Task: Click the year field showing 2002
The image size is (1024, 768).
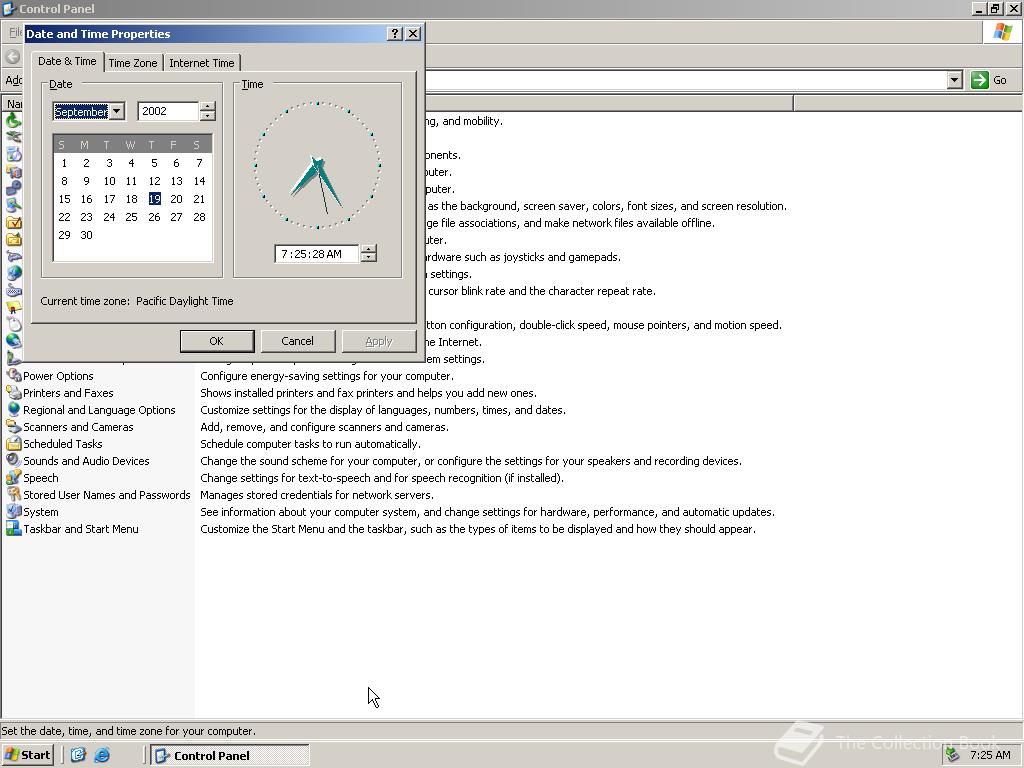Action: point(168,112)
